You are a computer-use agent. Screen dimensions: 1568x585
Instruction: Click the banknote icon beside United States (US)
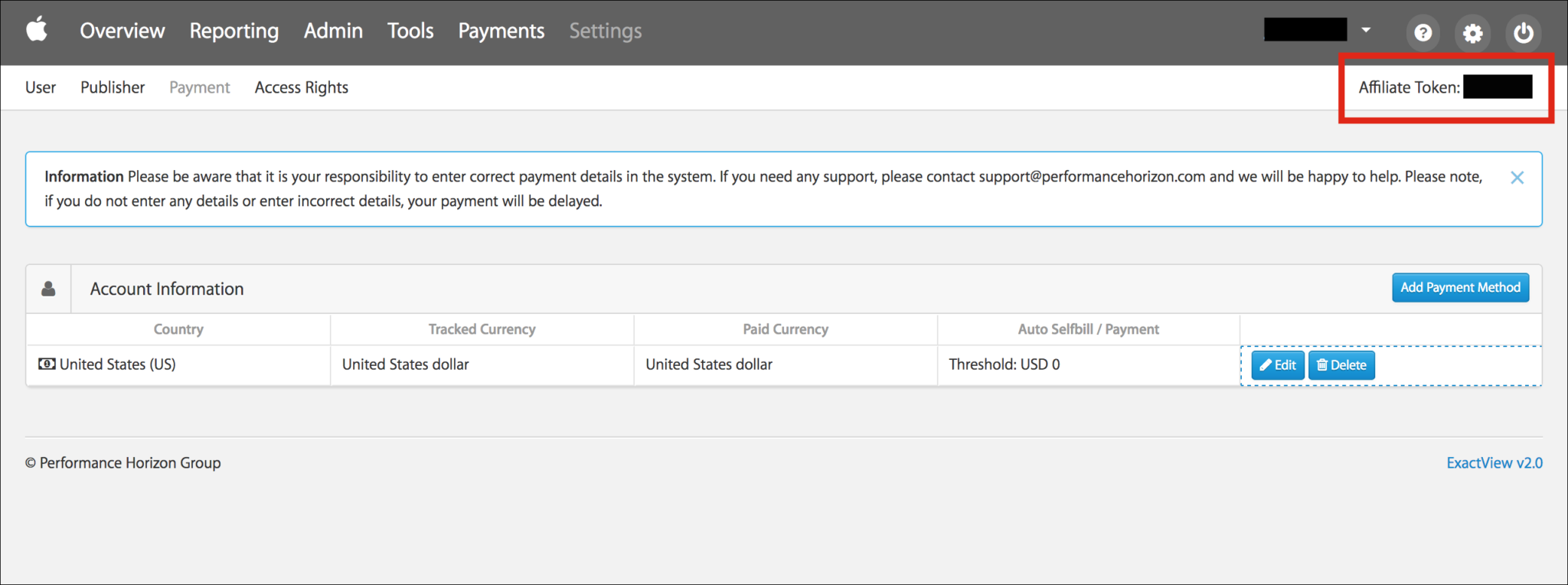47,364
